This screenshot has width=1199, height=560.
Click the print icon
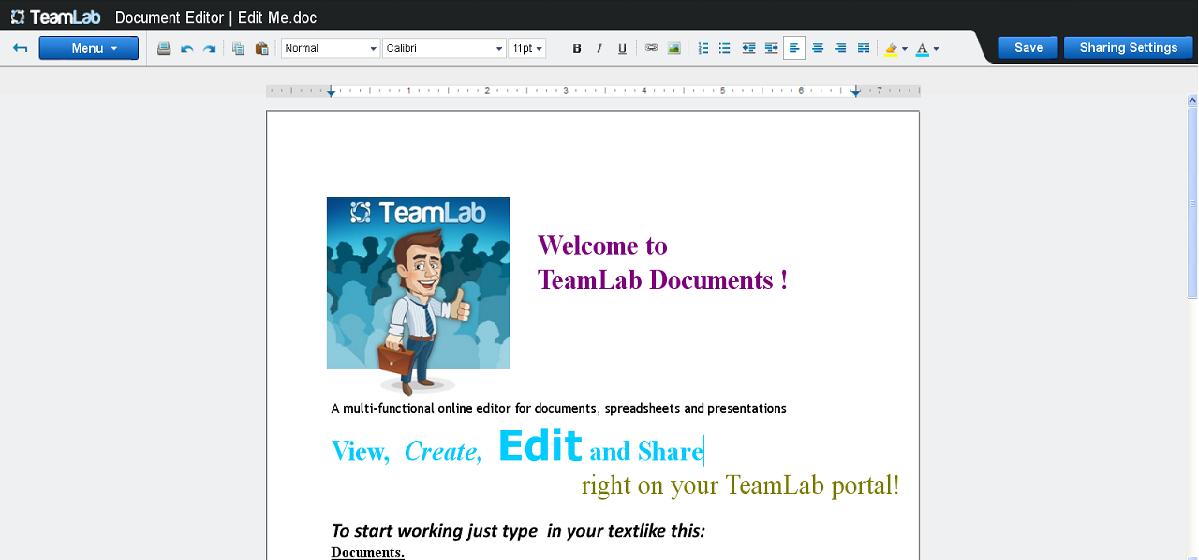pyautogui.click(x=164, y=48)
